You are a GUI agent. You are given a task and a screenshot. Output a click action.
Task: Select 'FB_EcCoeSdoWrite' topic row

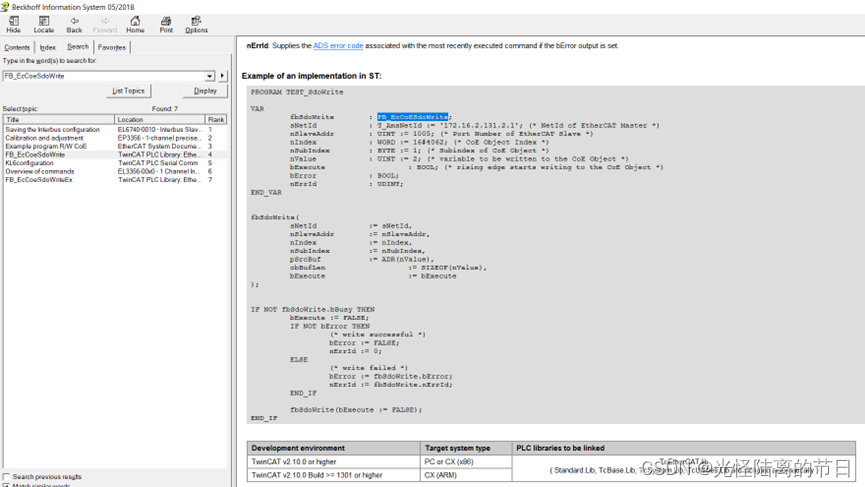pyautogui.click(x=115, y=155)
